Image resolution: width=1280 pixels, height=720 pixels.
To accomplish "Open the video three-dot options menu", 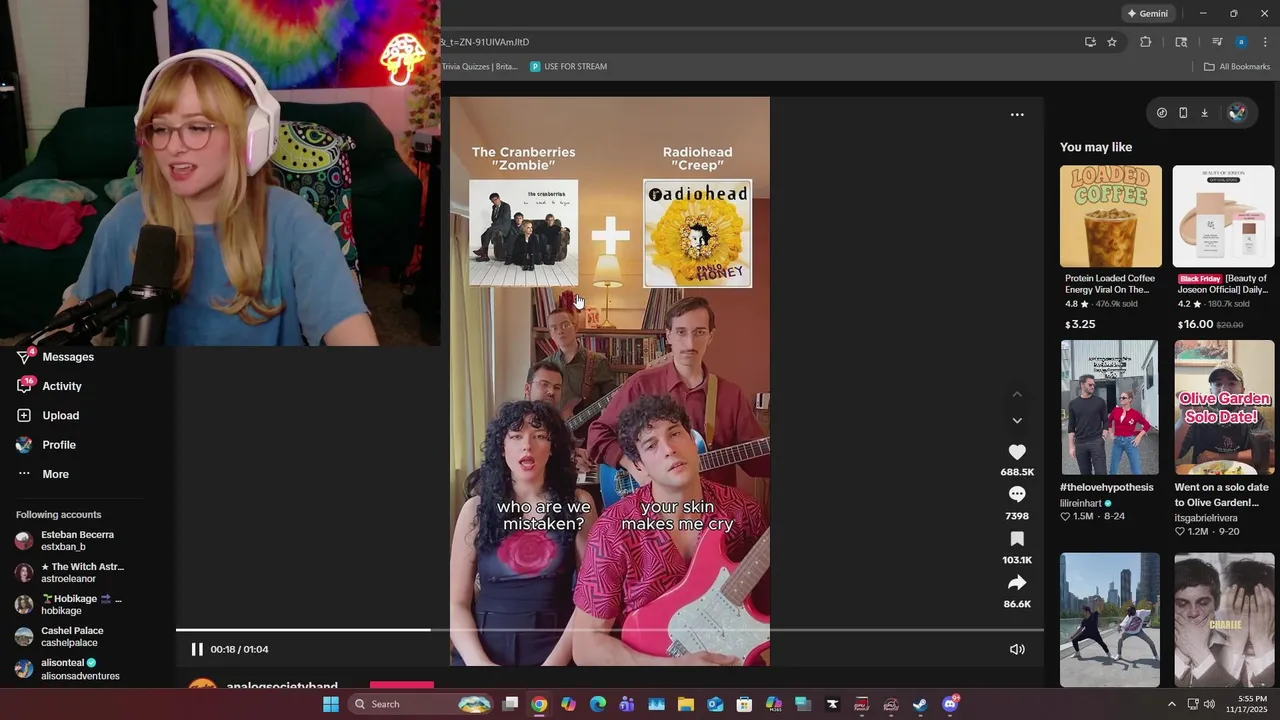I will click(1017, 115).
